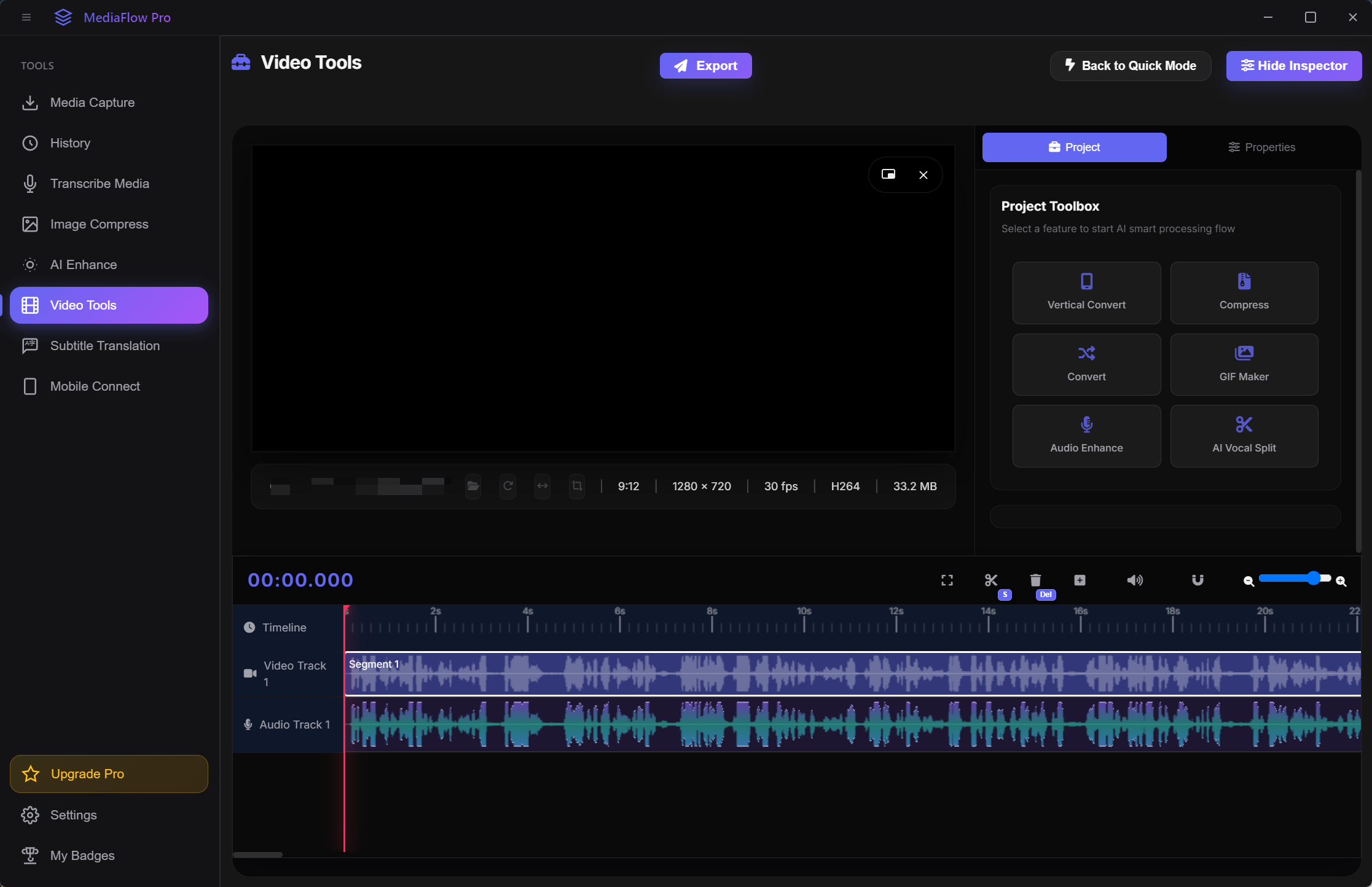Click the scissors split tool in timeline toolbar

[x=990, y=580]
